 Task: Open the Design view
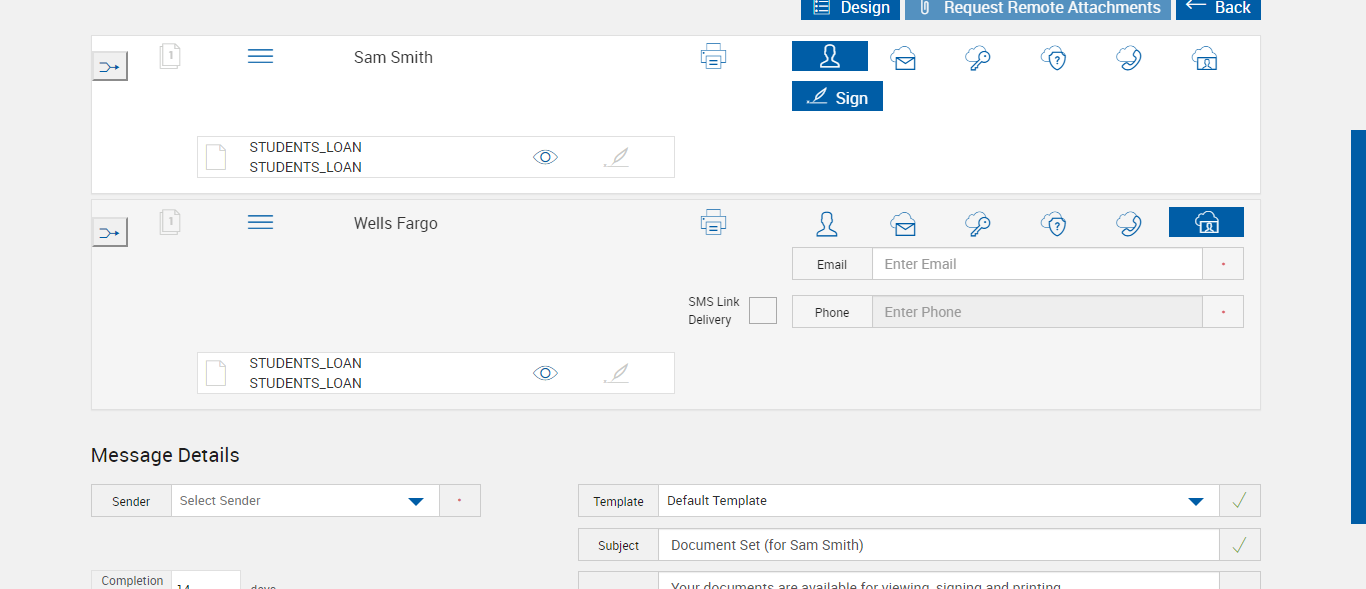coord(851,8)
